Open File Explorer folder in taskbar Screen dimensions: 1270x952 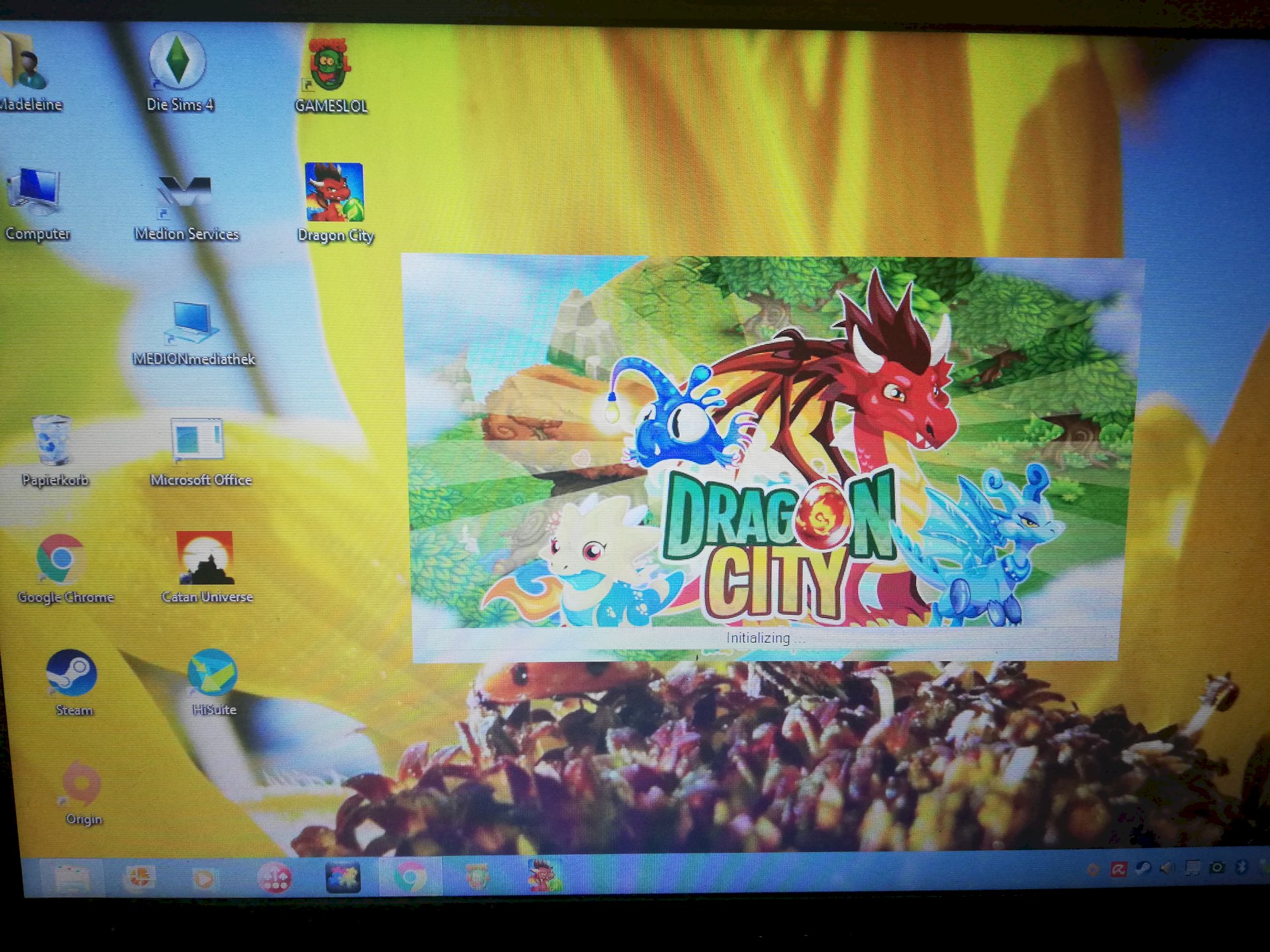point(73,879)
